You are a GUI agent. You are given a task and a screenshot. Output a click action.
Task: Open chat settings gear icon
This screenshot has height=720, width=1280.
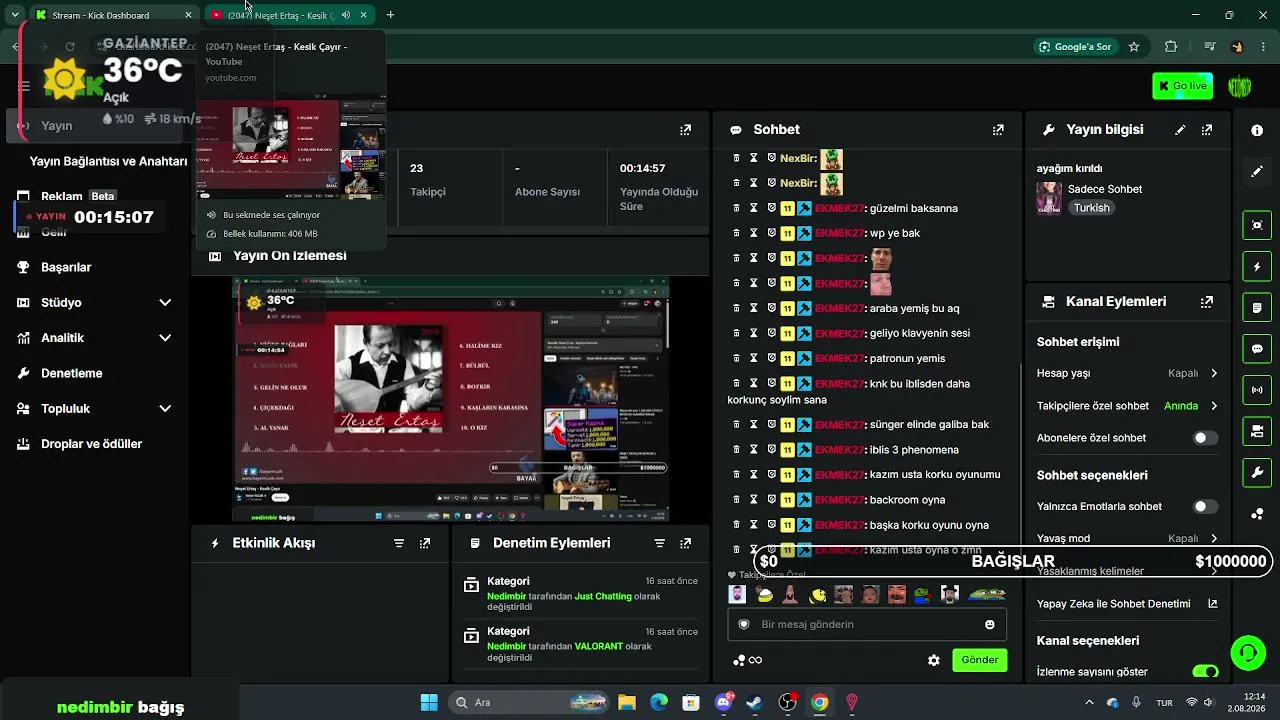coord(934,661)
